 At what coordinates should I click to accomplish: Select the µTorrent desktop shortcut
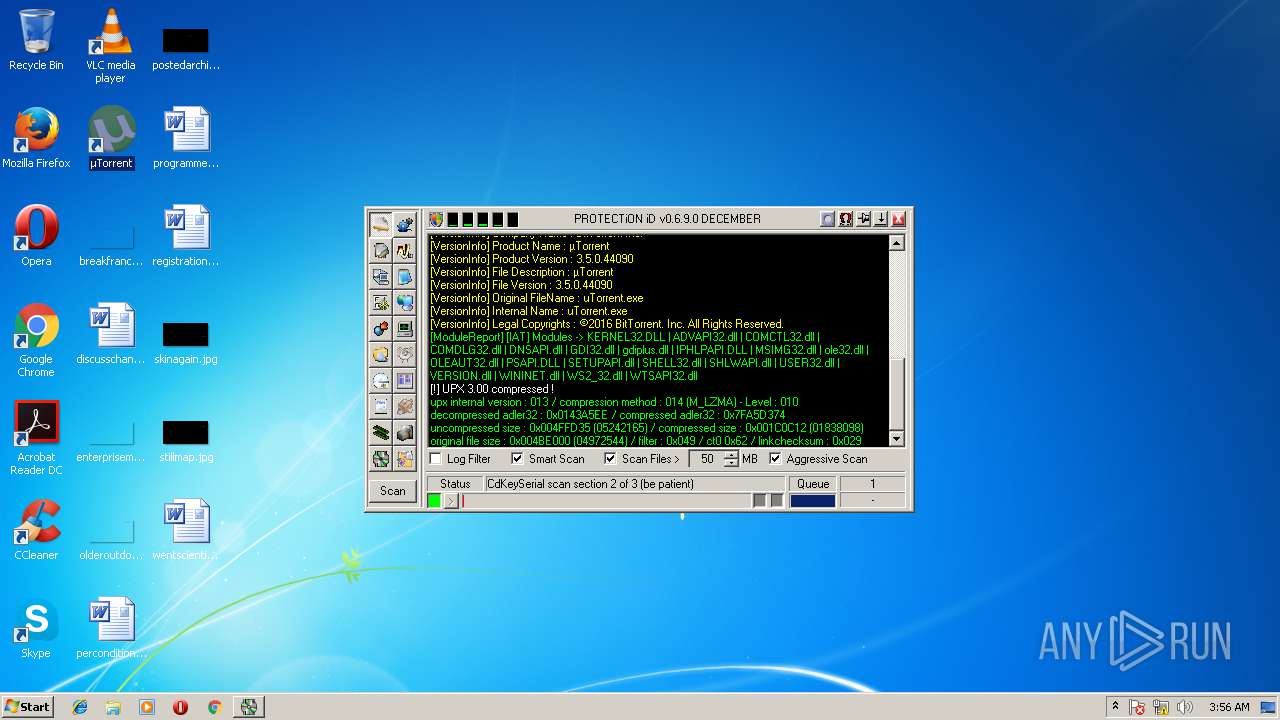[111, 138]
